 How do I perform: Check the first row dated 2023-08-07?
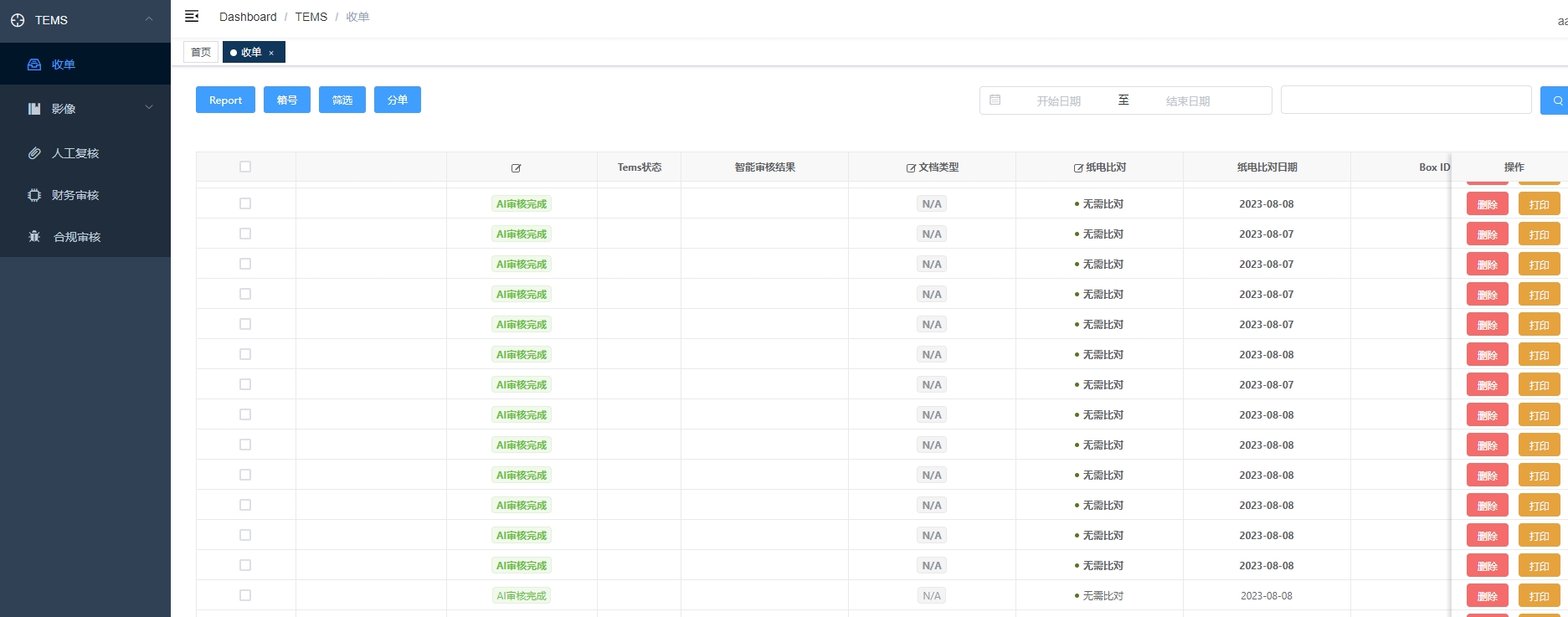245,234
